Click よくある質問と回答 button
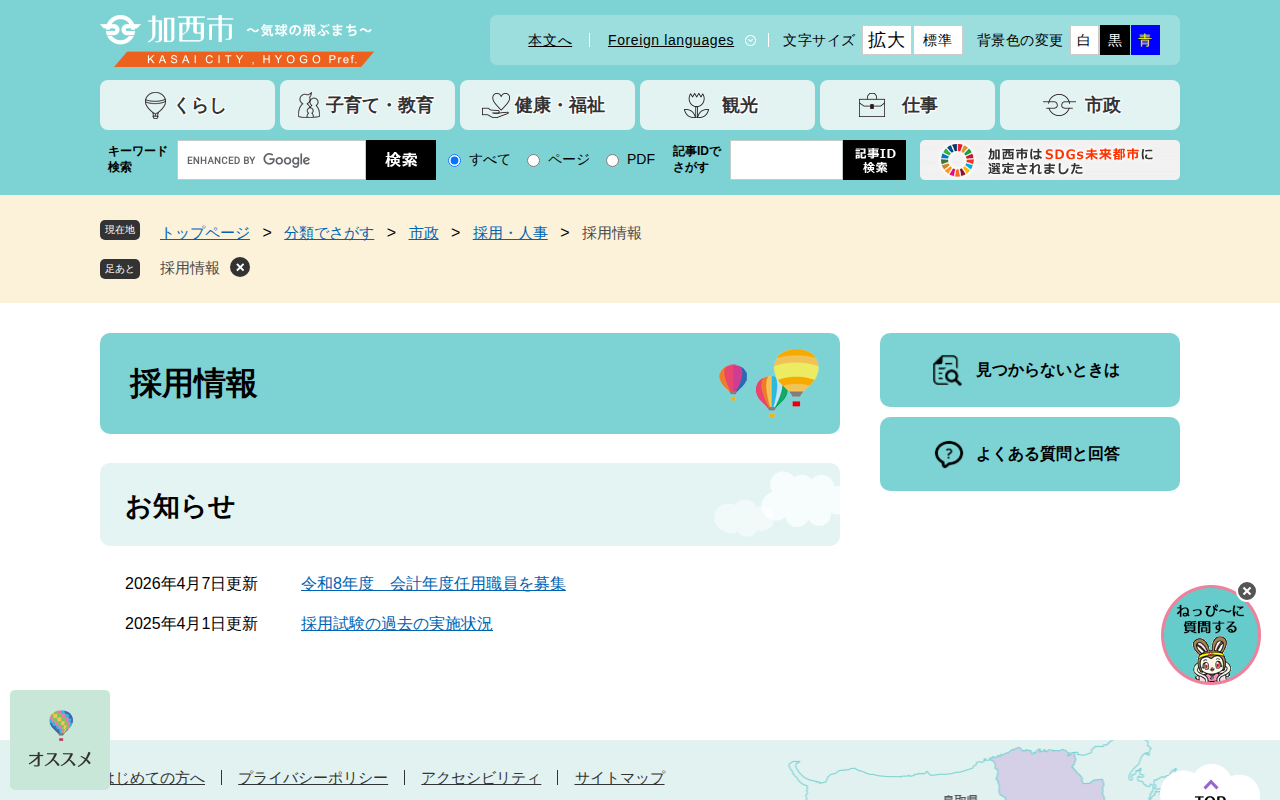Image resolution: width=1280 pixels, height=800 pixels. (x=1030, y=454)
